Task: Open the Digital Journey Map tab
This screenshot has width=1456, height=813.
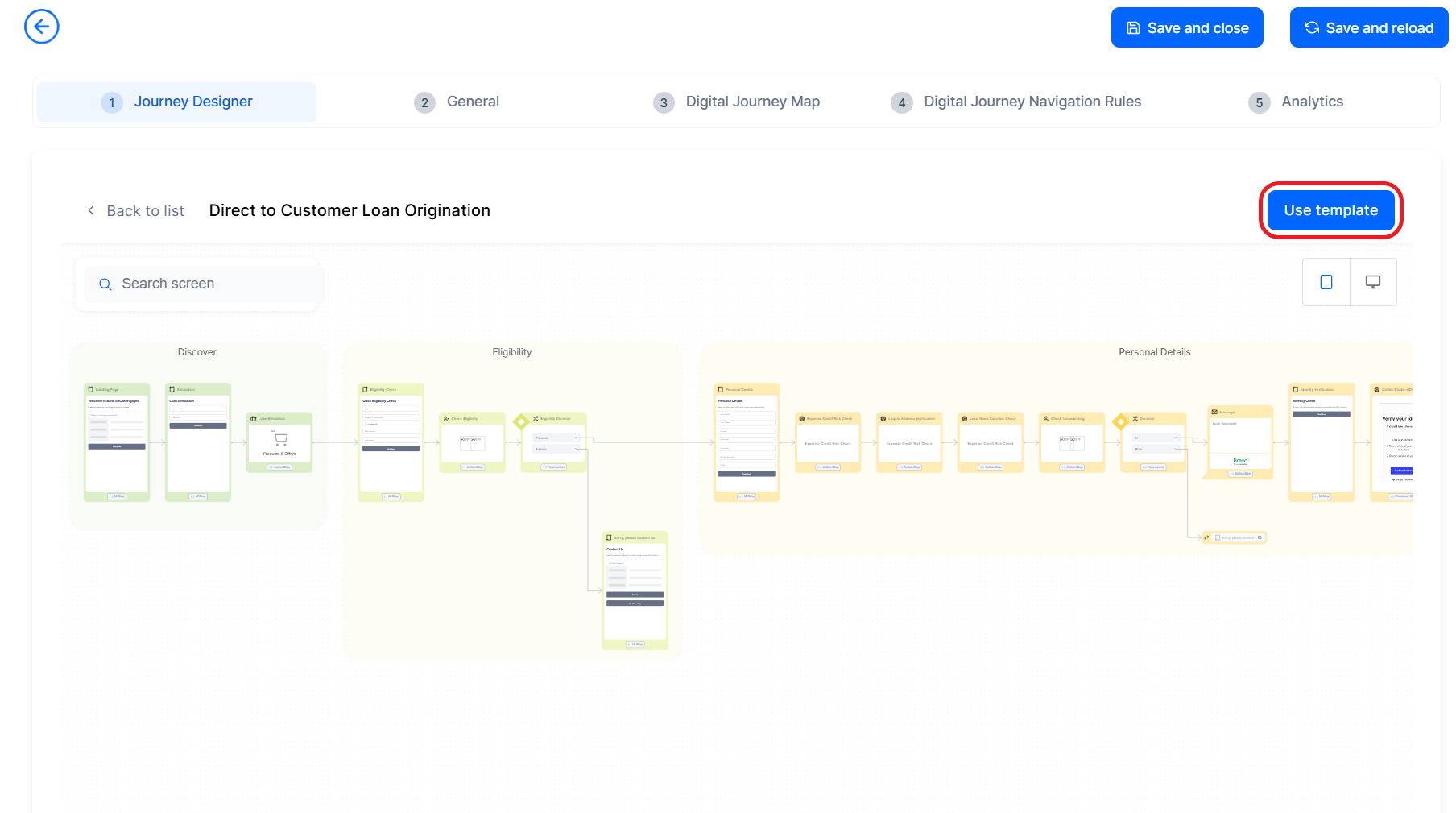Action: pyautogui.click(x=752, y=102)
